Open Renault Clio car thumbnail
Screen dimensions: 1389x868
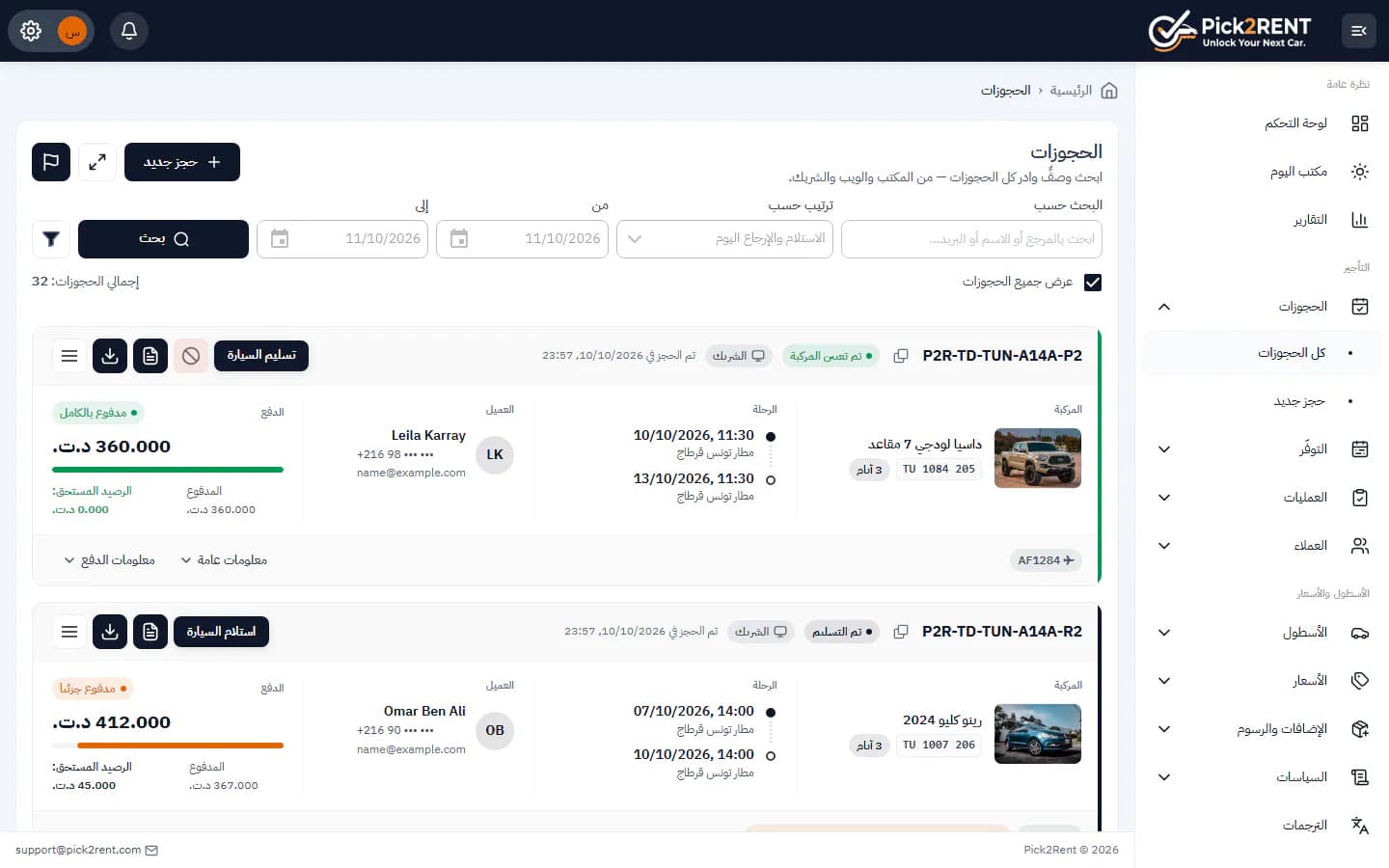pyautogui.click(x=1038, y=734)
